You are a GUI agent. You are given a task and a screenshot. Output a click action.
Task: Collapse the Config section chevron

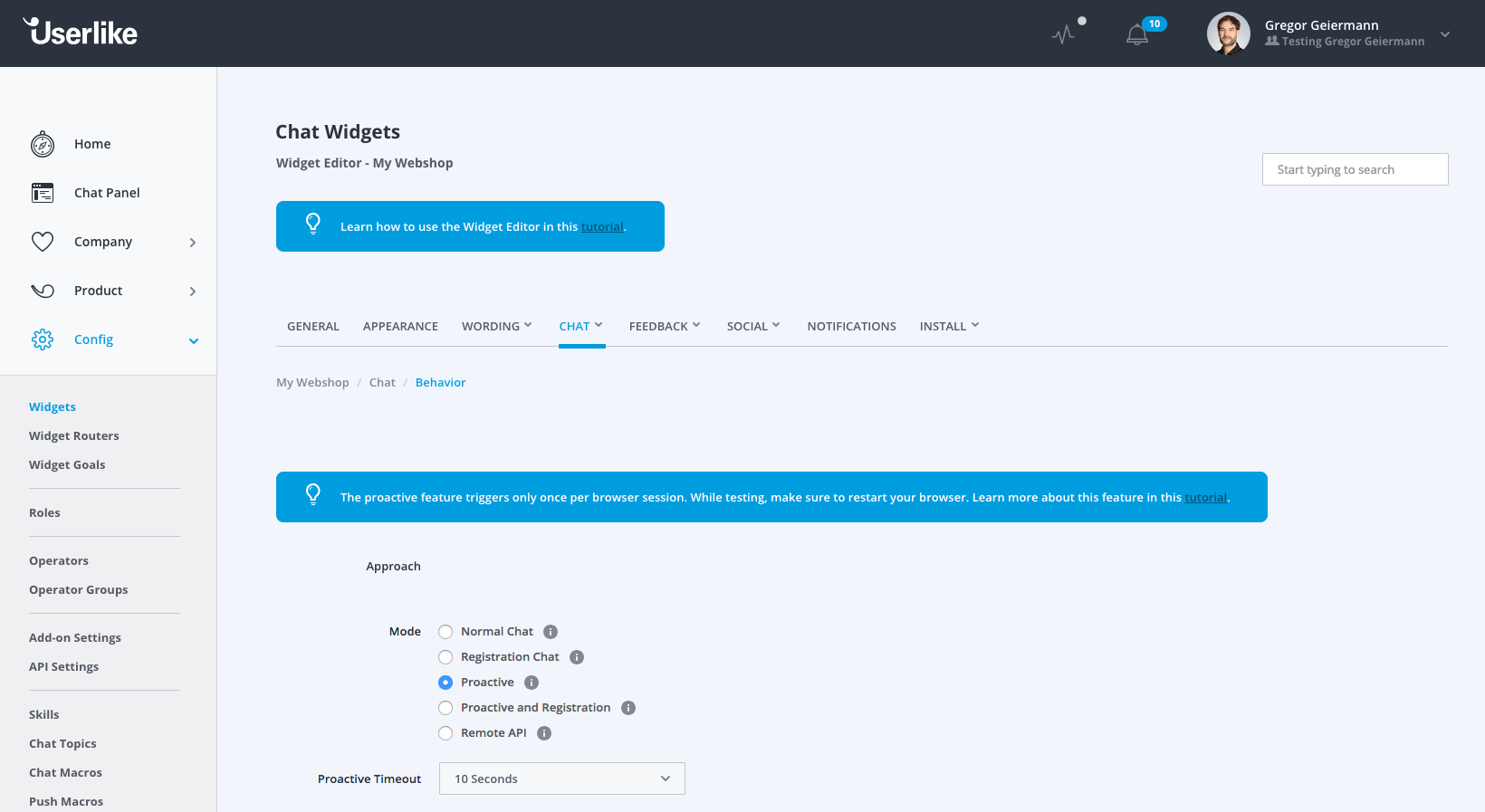(194, 341)
